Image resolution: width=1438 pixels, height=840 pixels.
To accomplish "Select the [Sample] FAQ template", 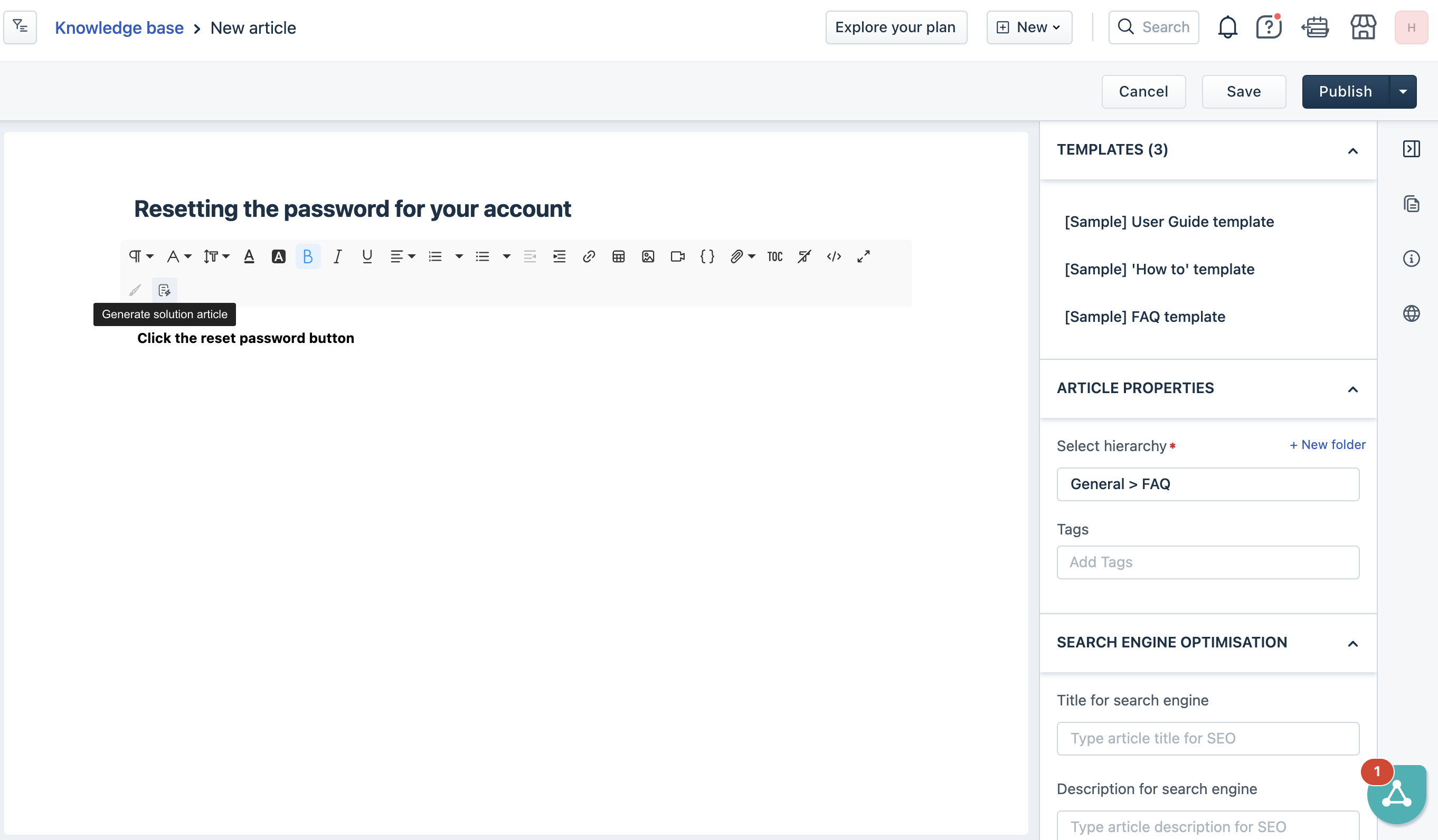I will 1144,317.
